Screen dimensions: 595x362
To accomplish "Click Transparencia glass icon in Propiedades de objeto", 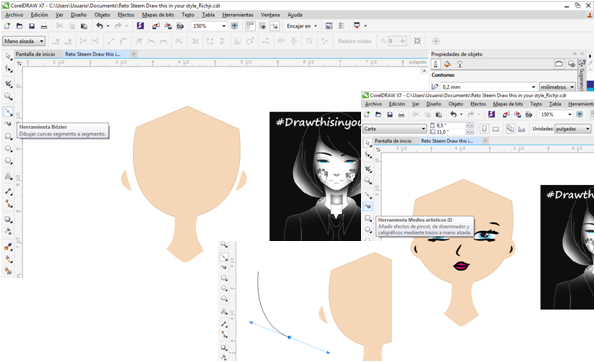I will click(460, 64).
